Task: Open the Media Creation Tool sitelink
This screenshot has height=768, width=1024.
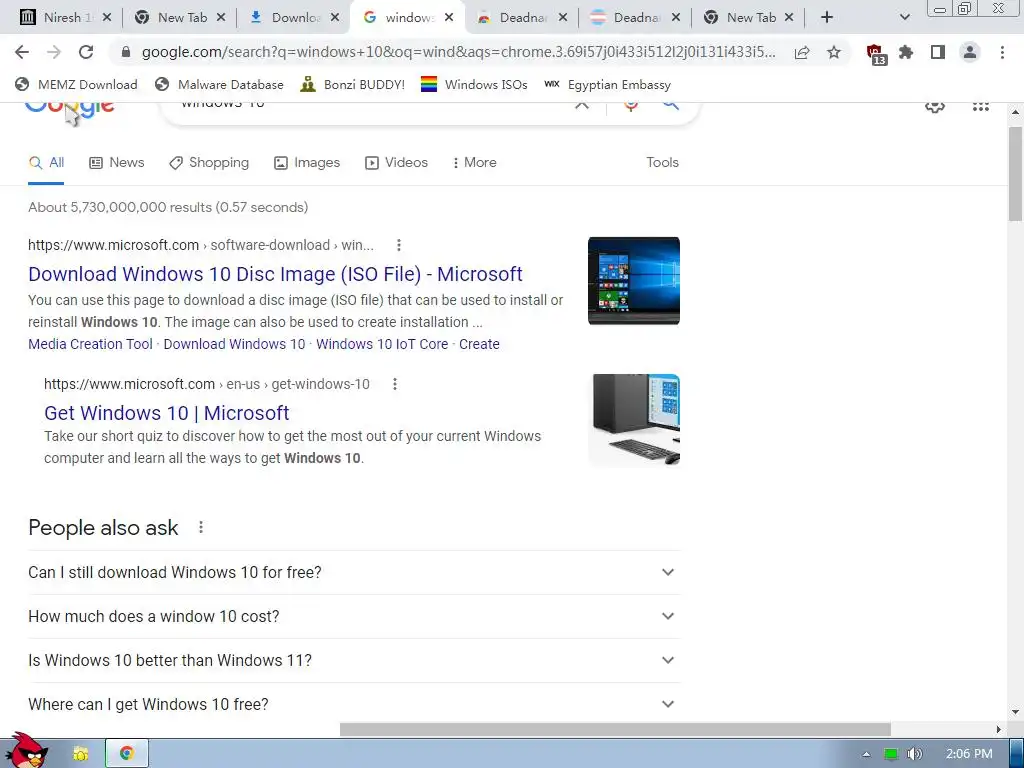Action: [x=90, y=344]
